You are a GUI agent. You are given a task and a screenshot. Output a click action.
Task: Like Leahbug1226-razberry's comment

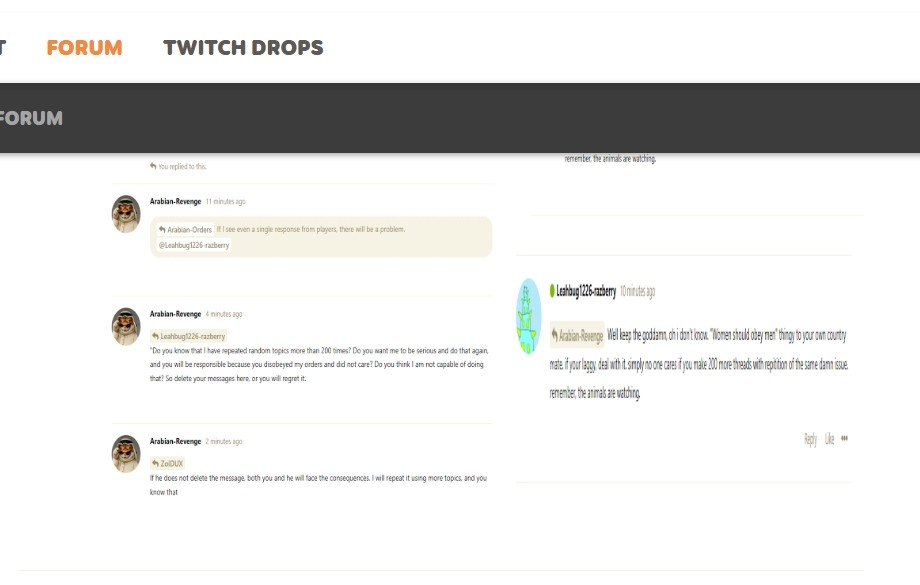click(829, 439)
